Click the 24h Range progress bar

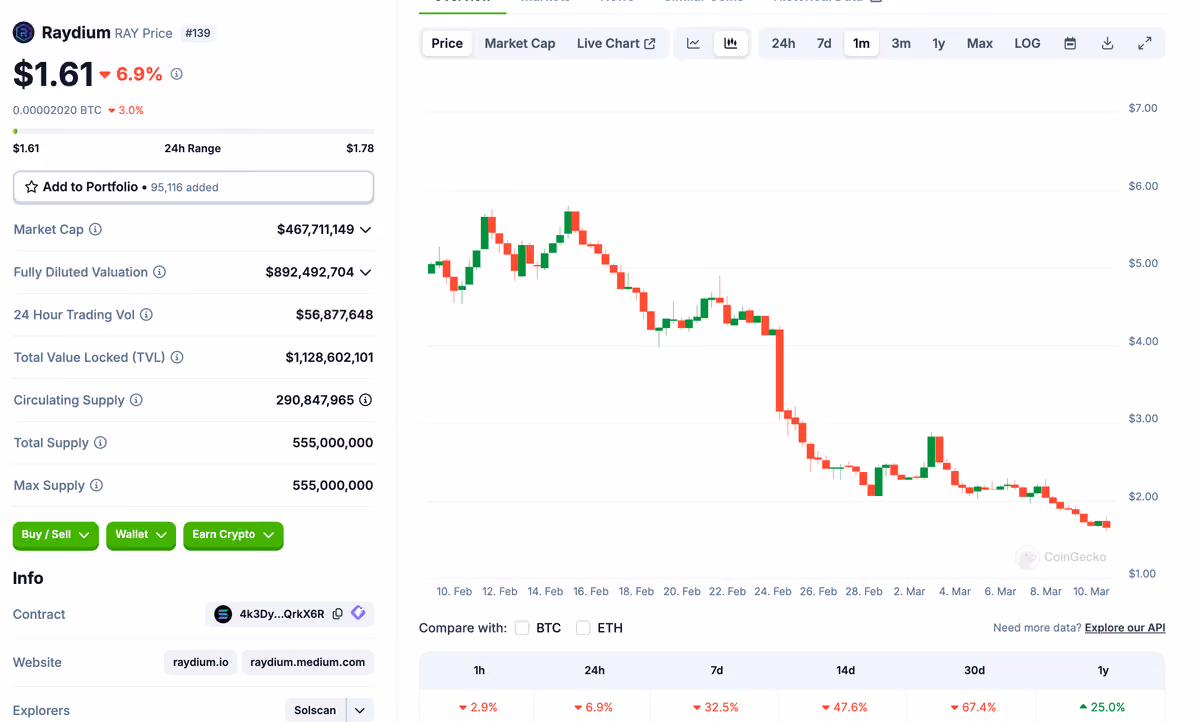pyautogui.click(x=193, y=131)
